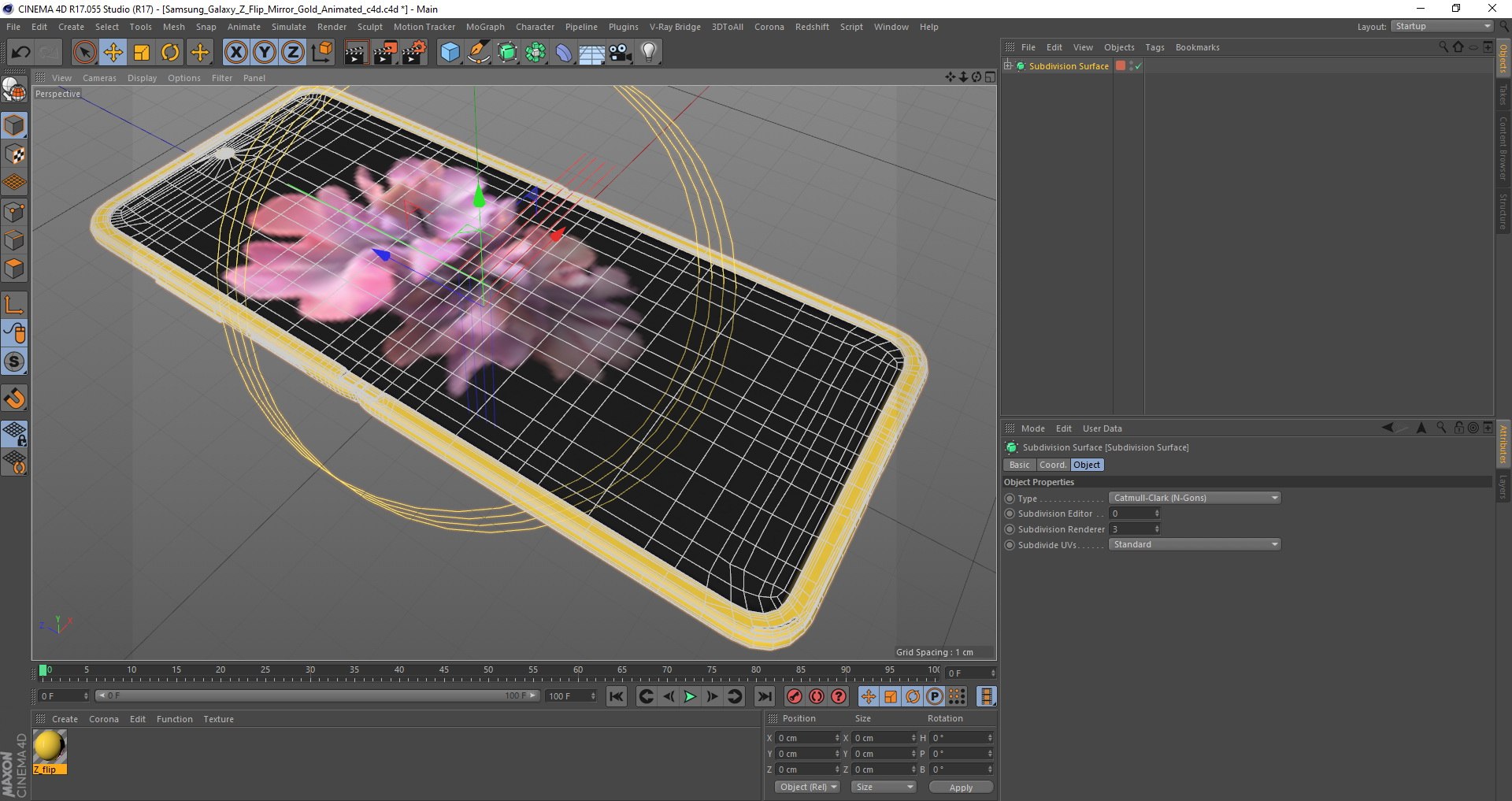
Task: Go to end of animation
Action: coord(764,696)
